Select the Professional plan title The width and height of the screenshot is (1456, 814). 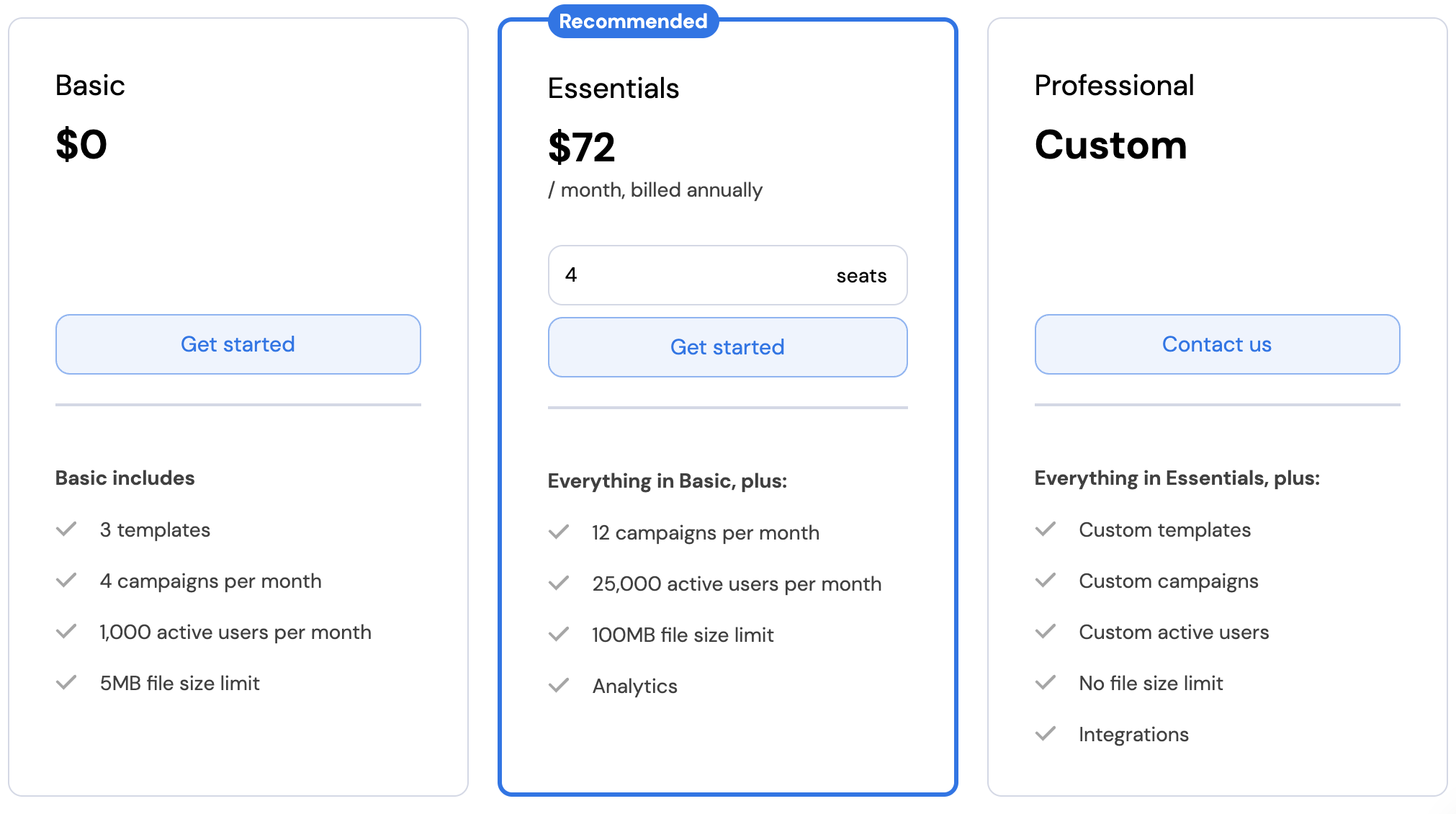click(x=1114, y=86)
